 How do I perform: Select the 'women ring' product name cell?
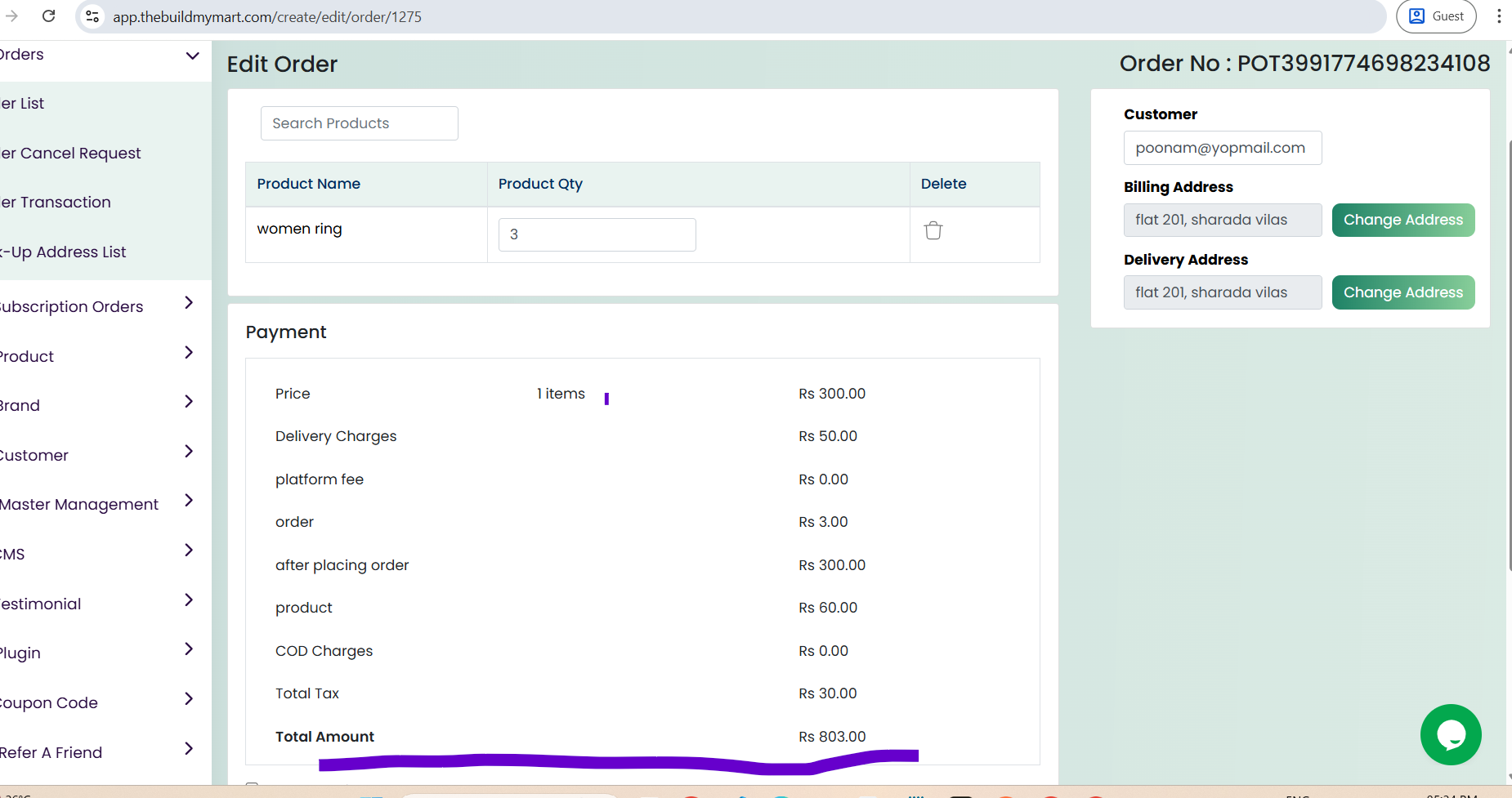pyautogui.click(x=366, y=234)
